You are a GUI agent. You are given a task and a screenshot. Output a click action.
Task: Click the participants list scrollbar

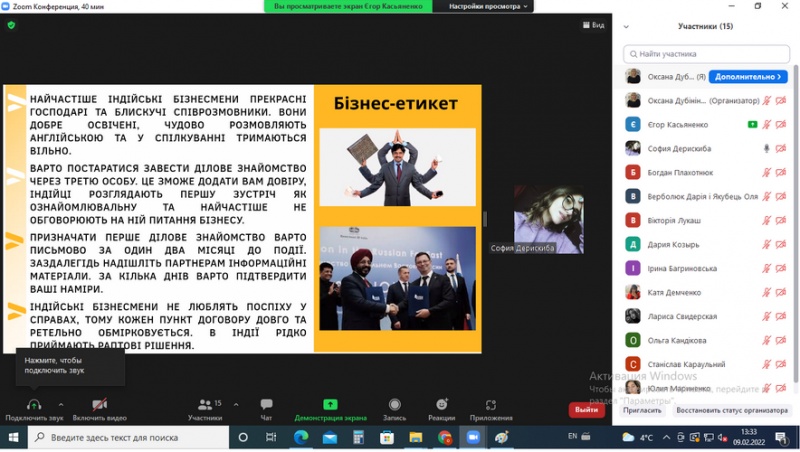click(796, 224)
